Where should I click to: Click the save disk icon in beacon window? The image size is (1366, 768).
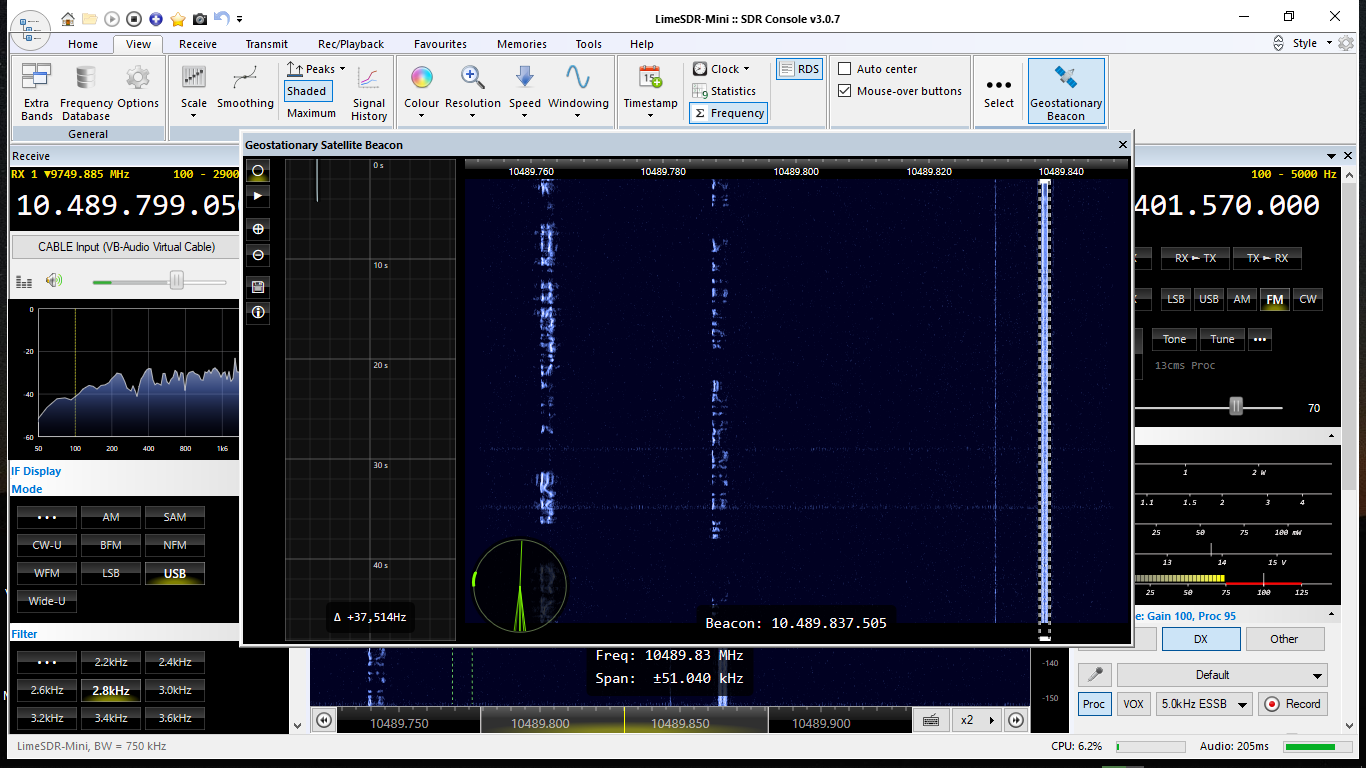[x=258, y=287]
